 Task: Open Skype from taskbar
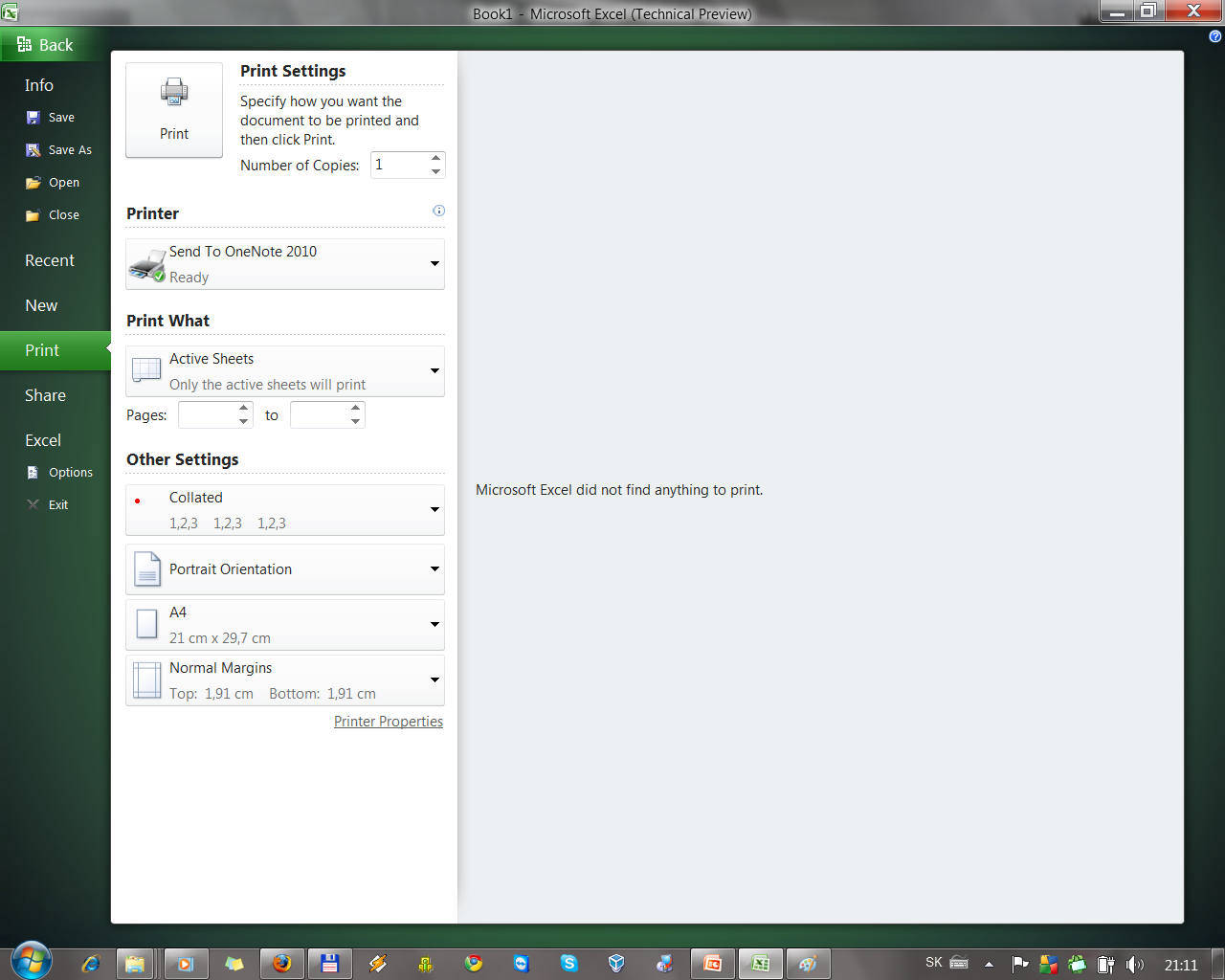pyautogui.click(x=569, y=964)
